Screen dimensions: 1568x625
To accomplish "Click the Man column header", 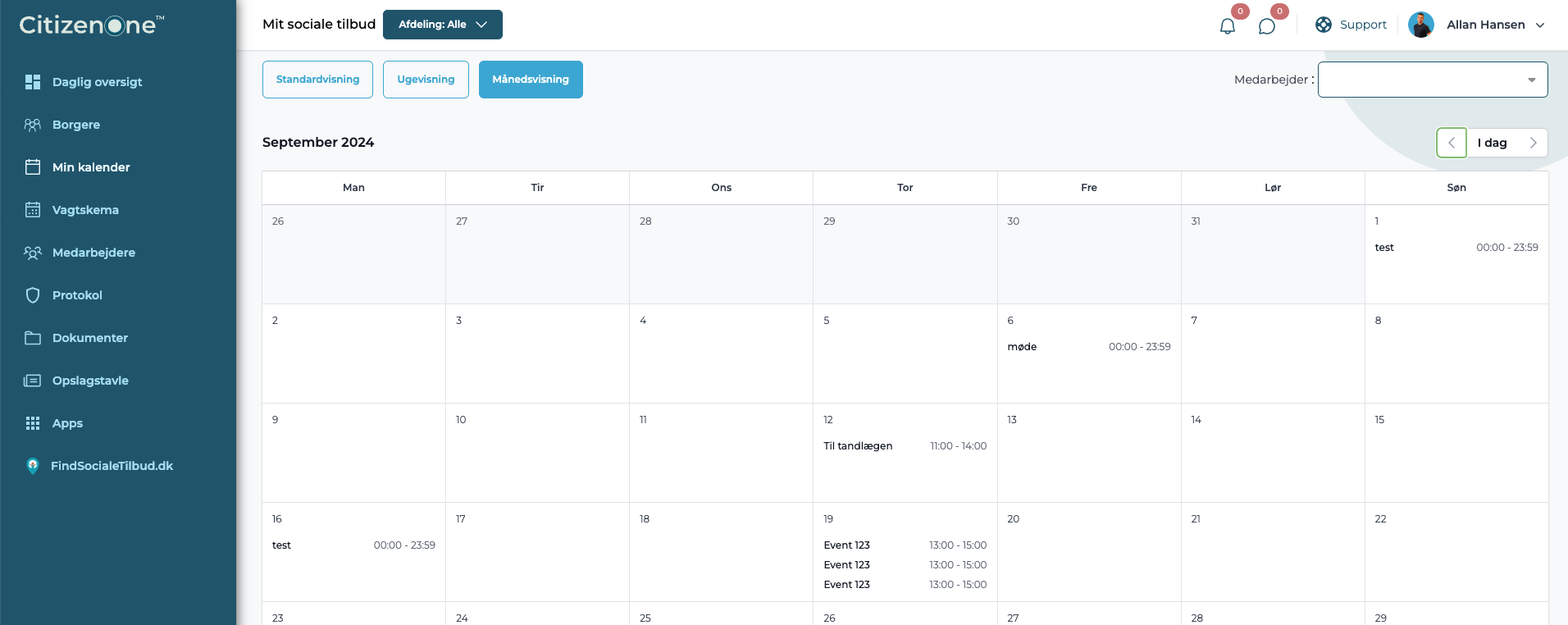I will pyautogui.click(x=353, y=188).
